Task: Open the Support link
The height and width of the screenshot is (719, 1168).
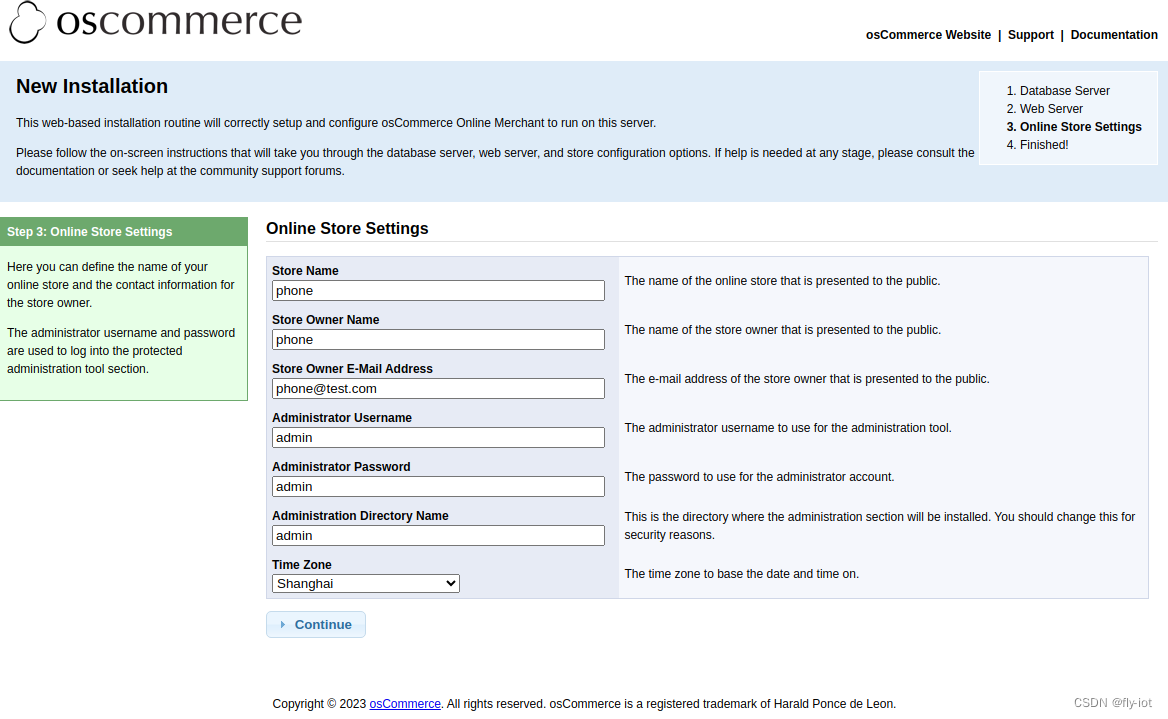Action: 1031,35
